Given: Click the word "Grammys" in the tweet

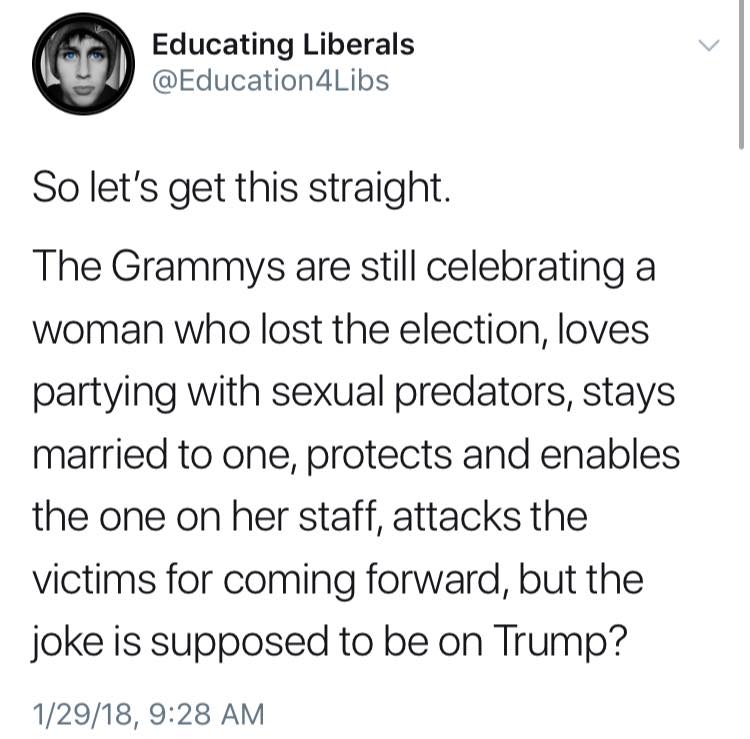Looking at the screenshot, I should 185,269.
